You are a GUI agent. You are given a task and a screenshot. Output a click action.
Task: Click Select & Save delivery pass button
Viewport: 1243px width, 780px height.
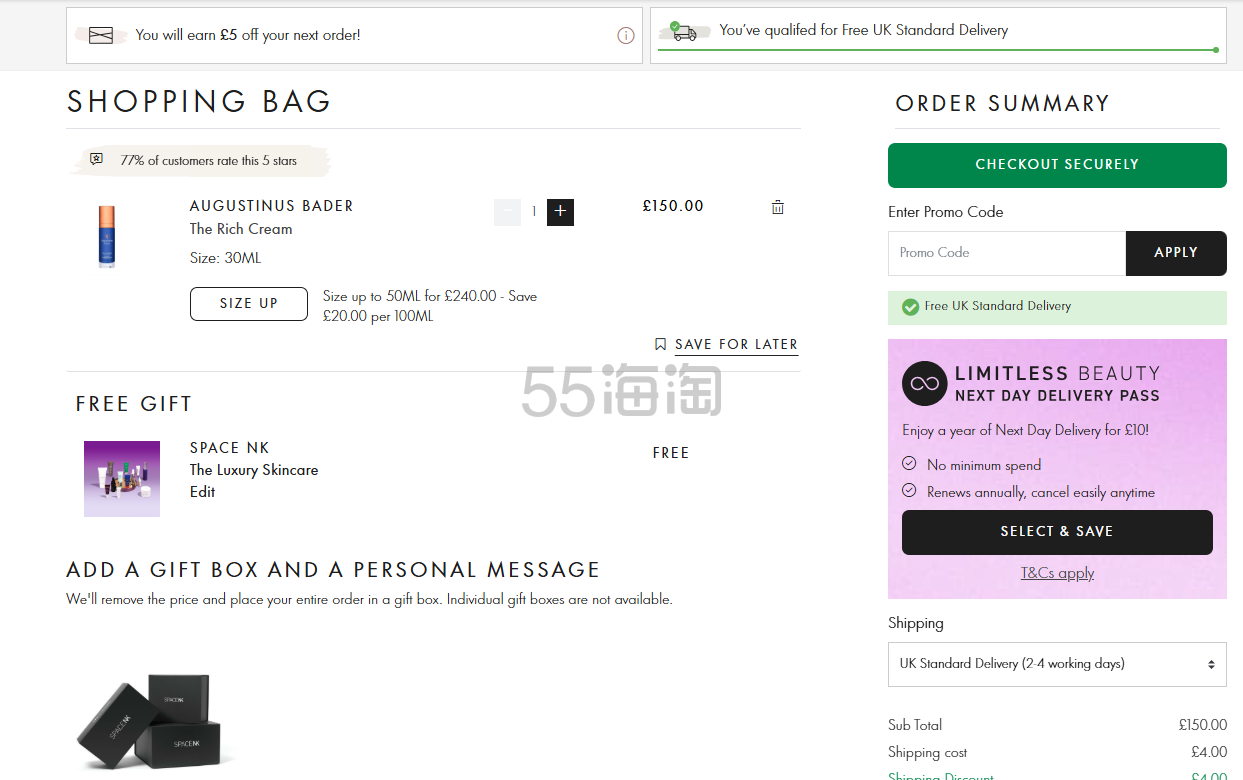pyautogui.click(x=1057, y=532)
